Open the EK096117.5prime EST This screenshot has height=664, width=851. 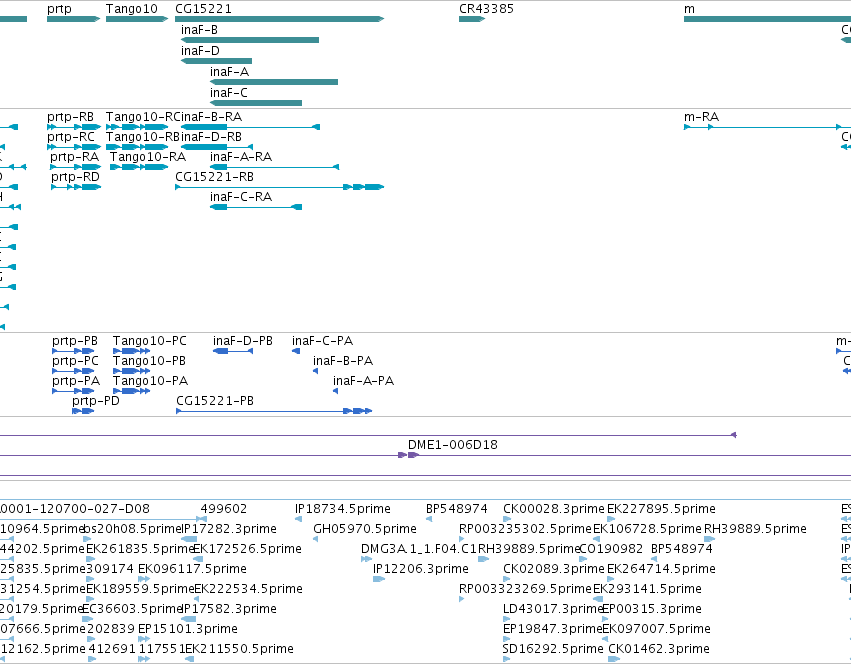(192, 568)
